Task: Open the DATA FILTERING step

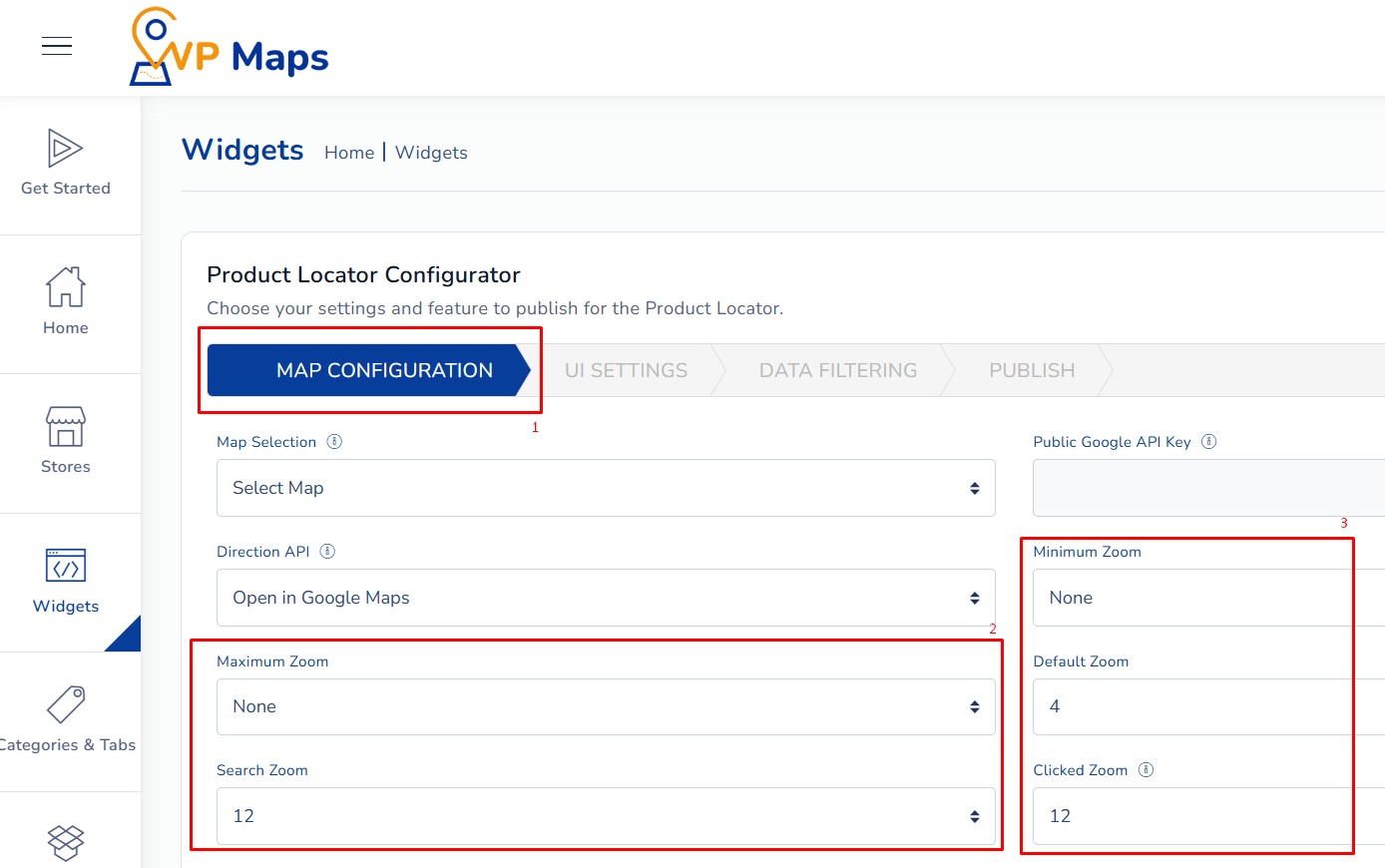Action: click(838, 370)
